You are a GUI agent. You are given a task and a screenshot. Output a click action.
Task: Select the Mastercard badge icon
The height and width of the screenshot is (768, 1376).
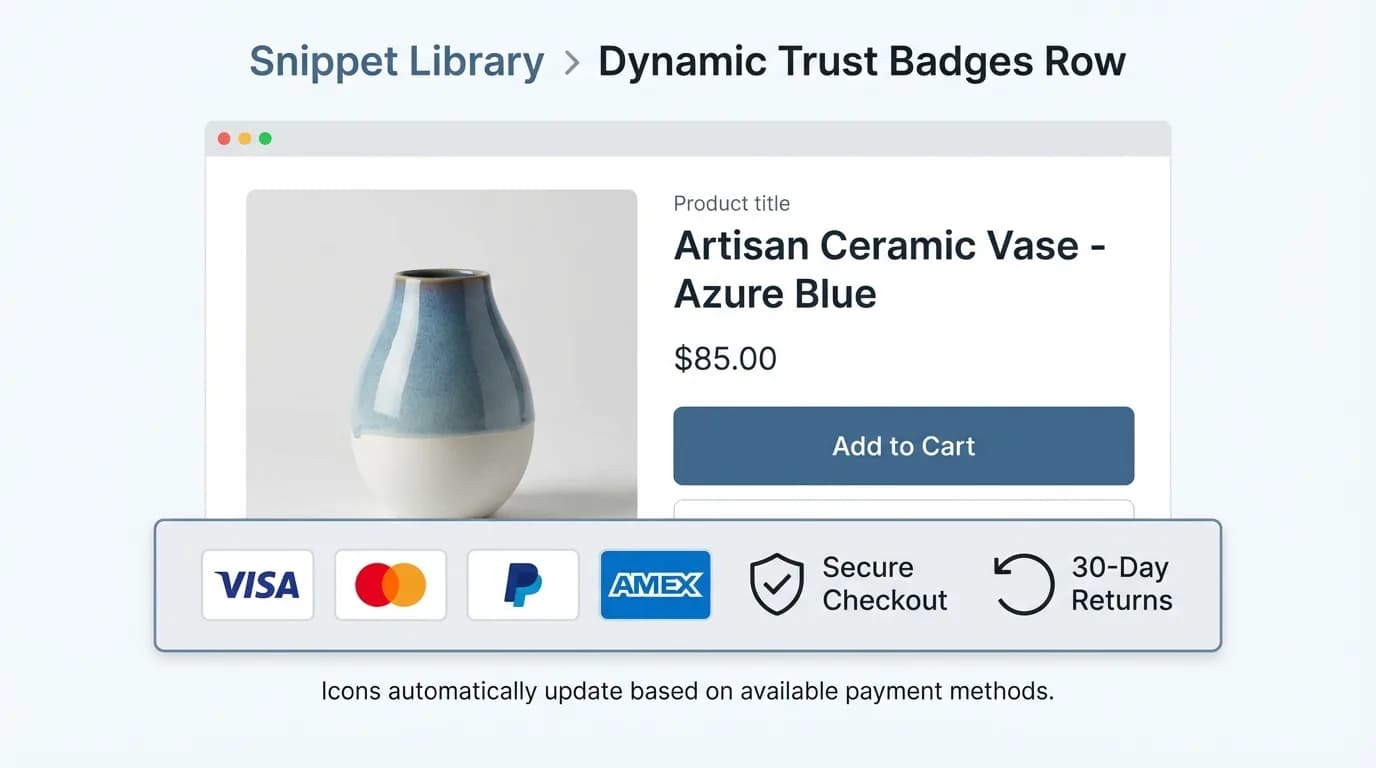coord(391,585)
